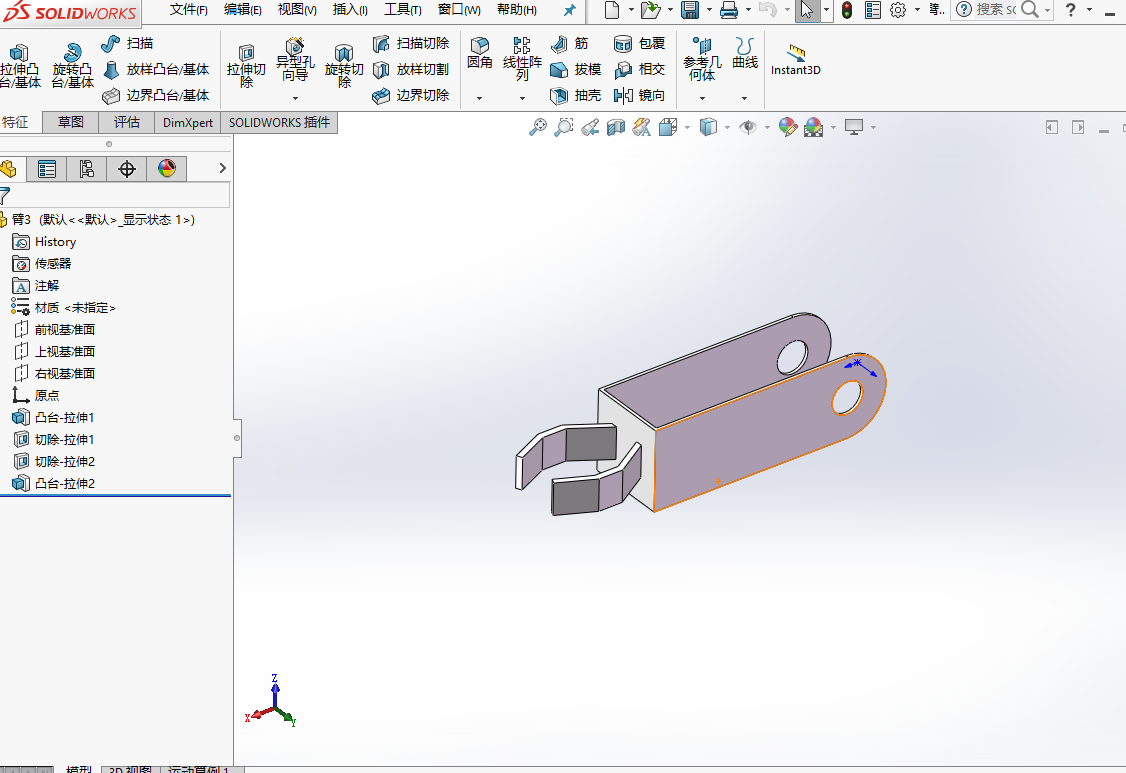Click the search commands input field

(x=995, y=10)
